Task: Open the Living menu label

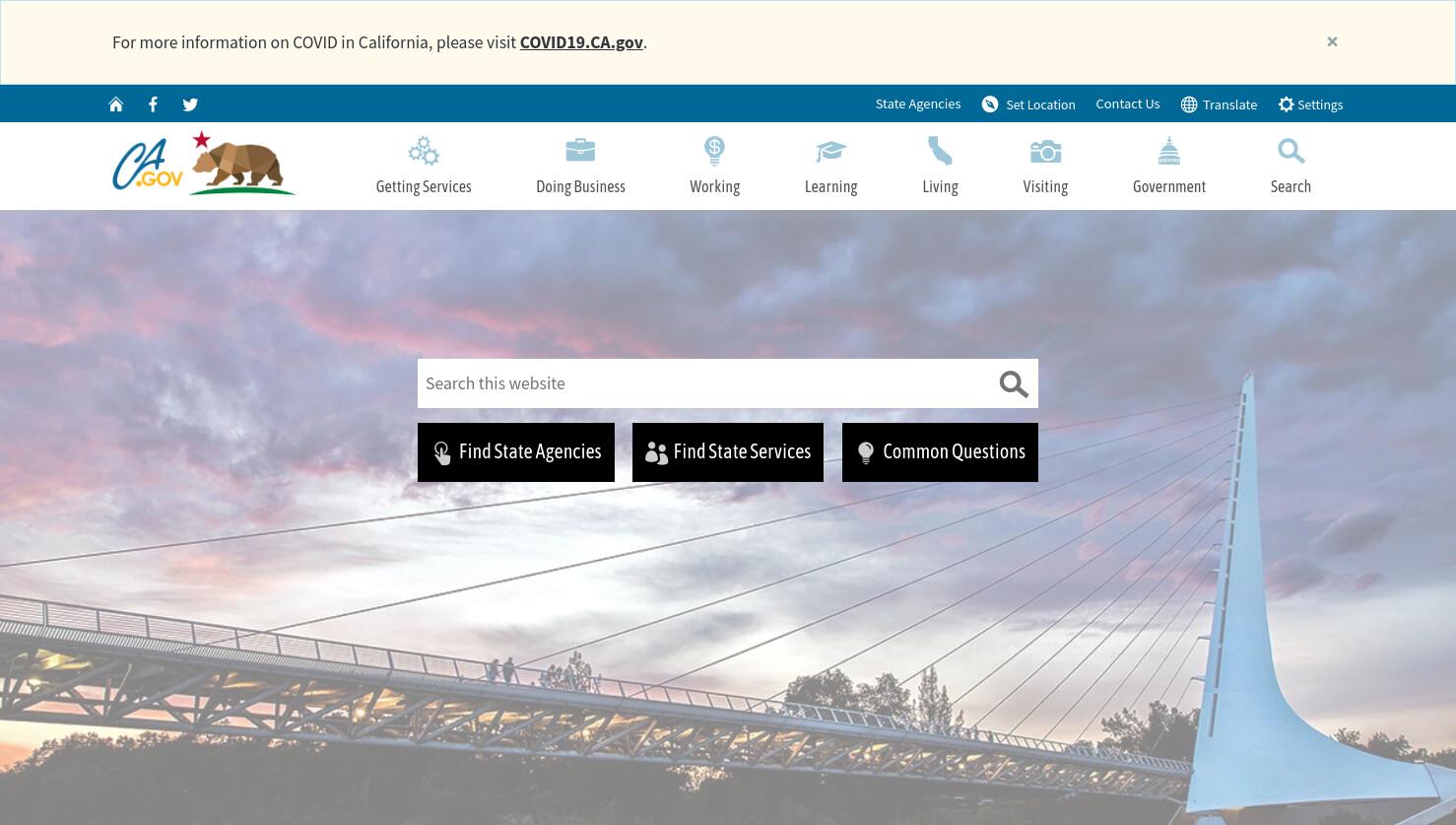Action: coord(940,186)
